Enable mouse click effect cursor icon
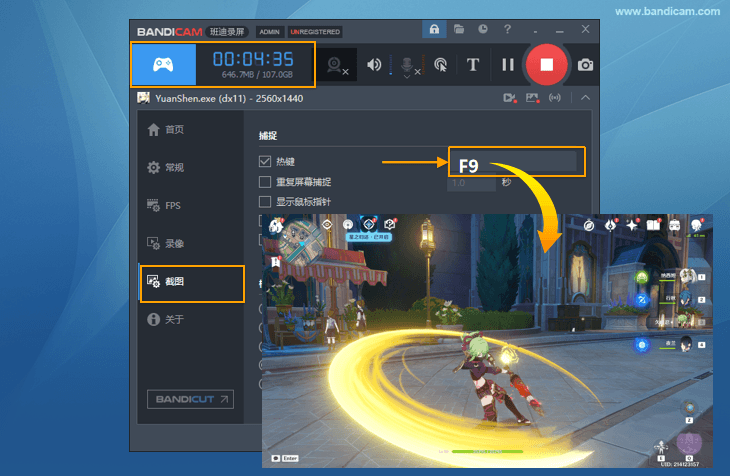The image size is (730, 476). (x=440, y=65)
